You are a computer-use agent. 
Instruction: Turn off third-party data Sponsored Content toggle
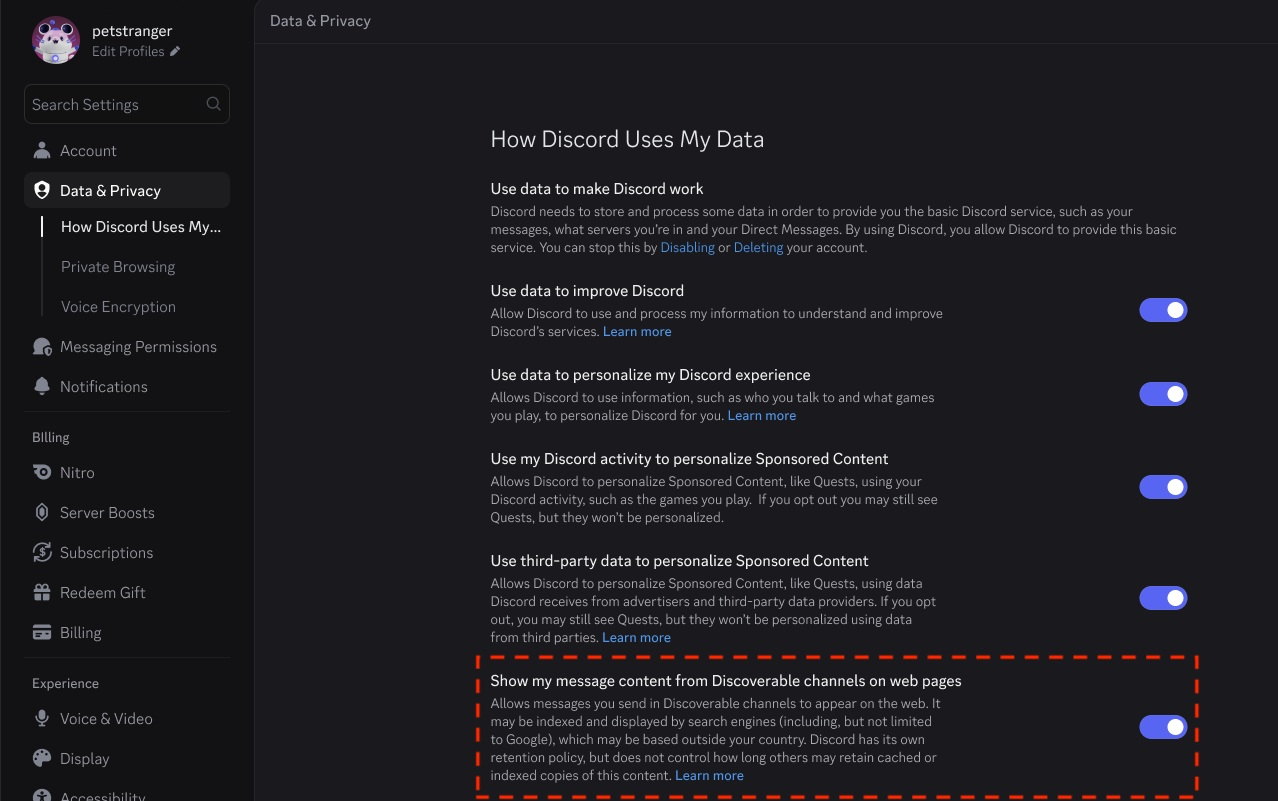coord(1163,598)
